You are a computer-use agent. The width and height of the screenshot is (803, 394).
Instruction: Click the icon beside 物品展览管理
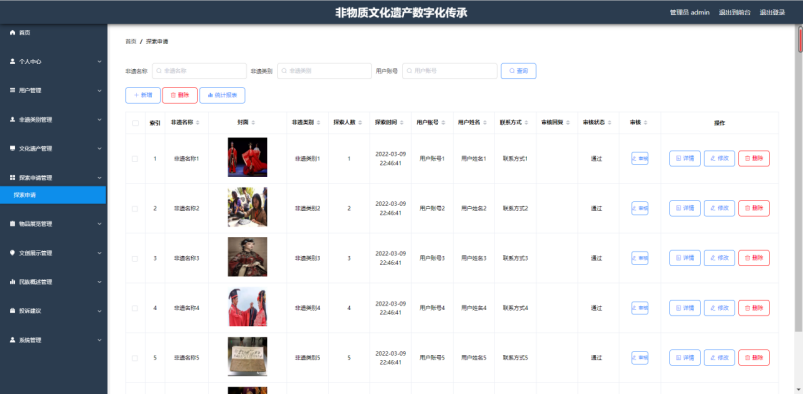(x=13, y=224)
